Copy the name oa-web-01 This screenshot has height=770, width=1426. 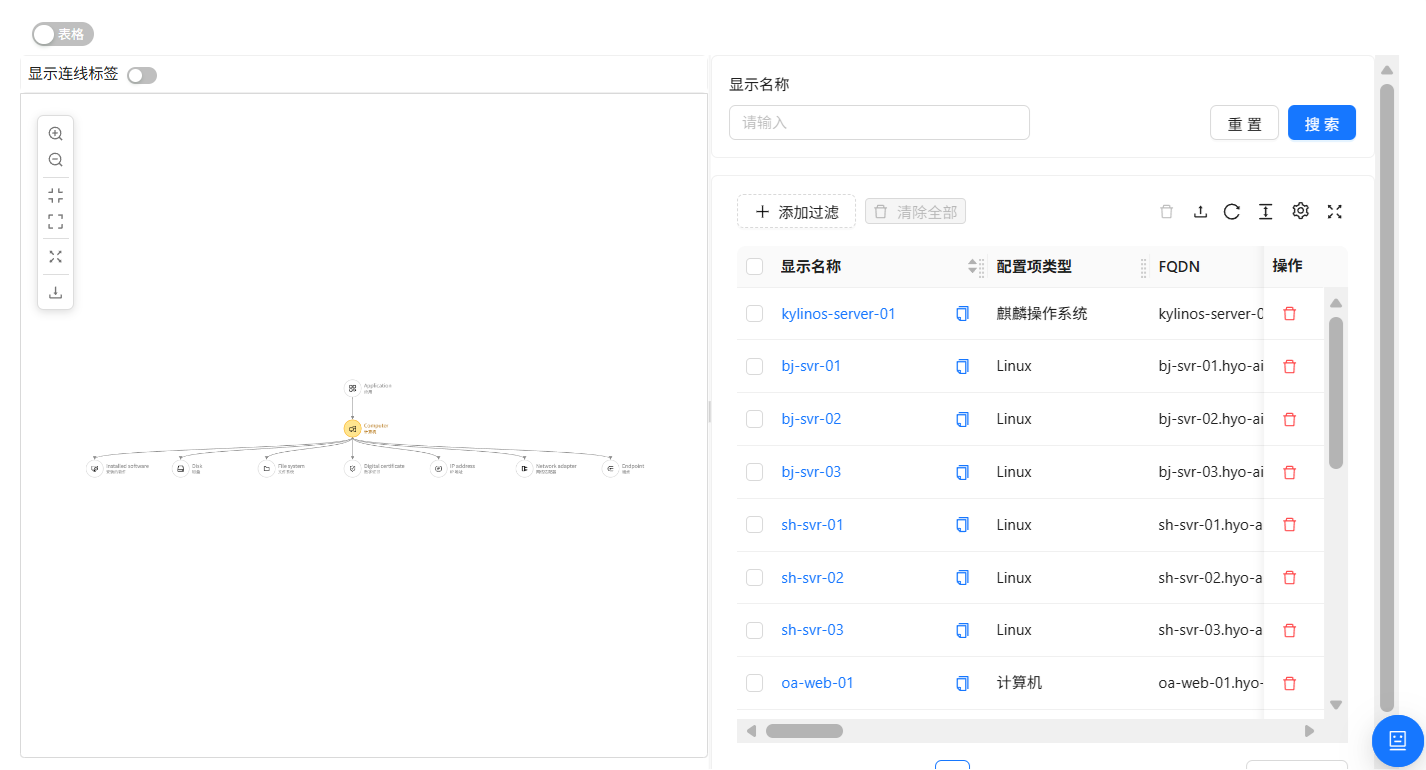[x=962, y=683]
